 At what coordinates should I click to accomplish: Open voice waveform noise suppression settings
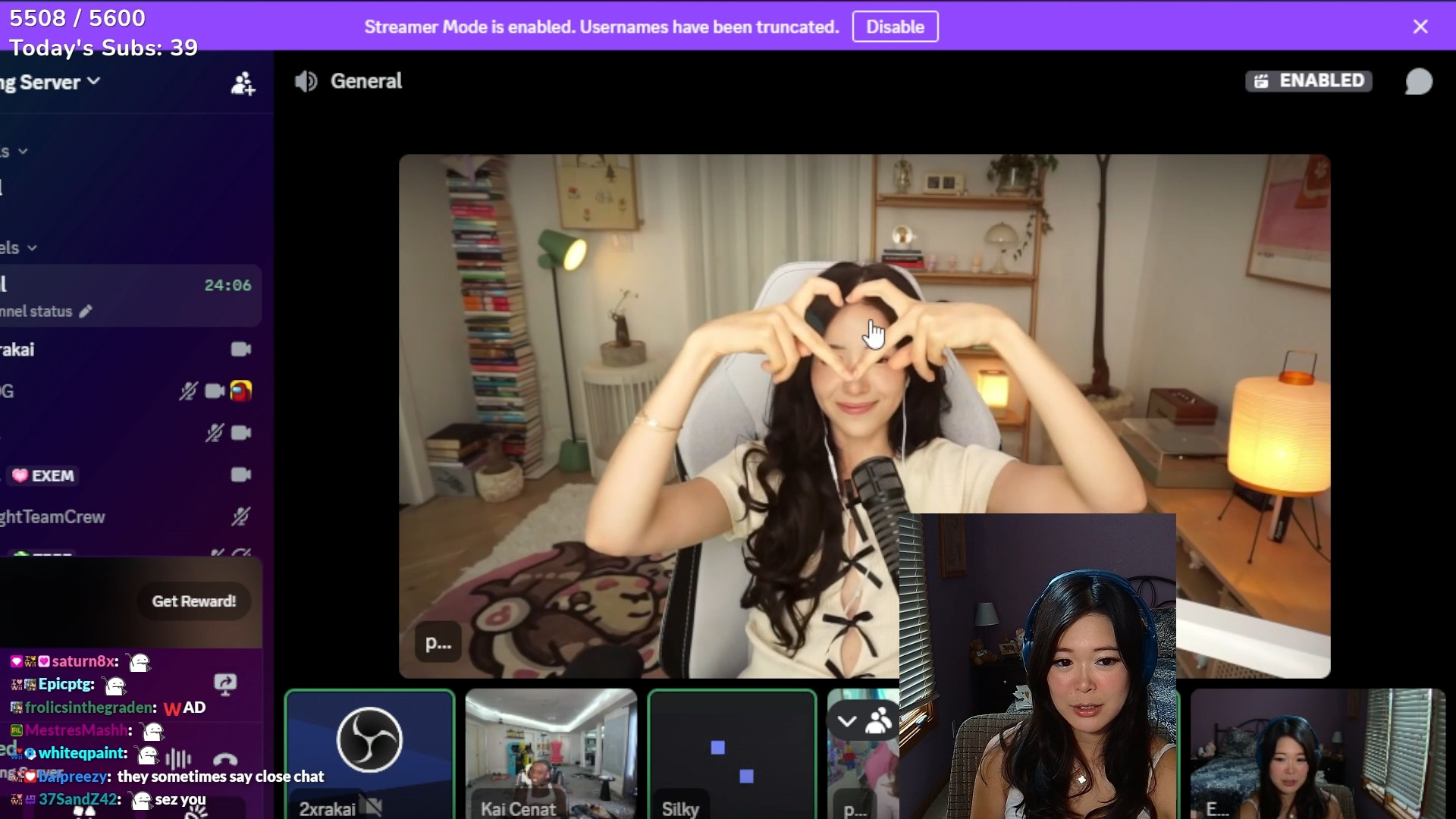point(178,759)
